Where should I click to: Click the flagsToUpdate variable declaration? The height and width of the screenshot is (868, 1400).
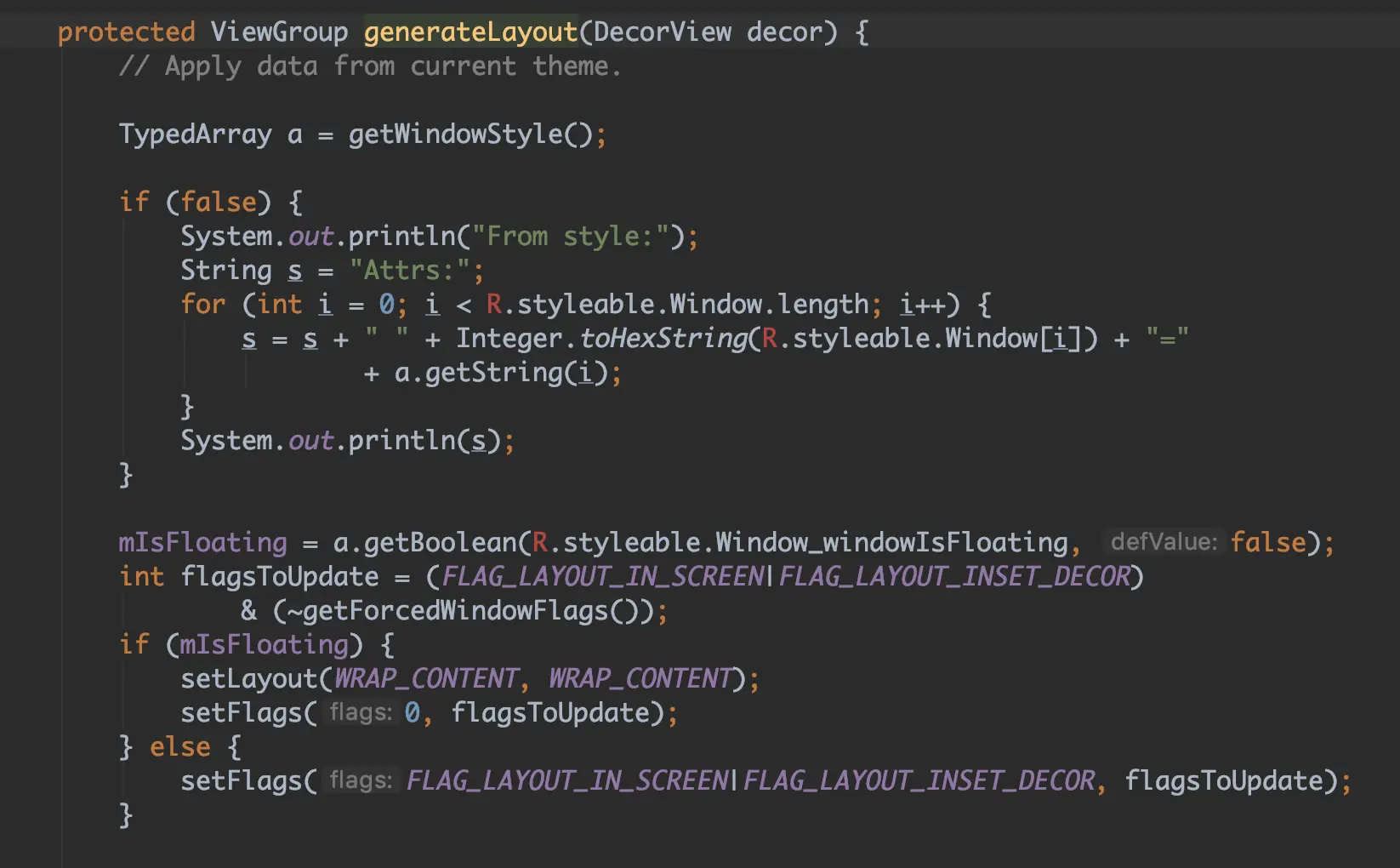coord(280,577)
